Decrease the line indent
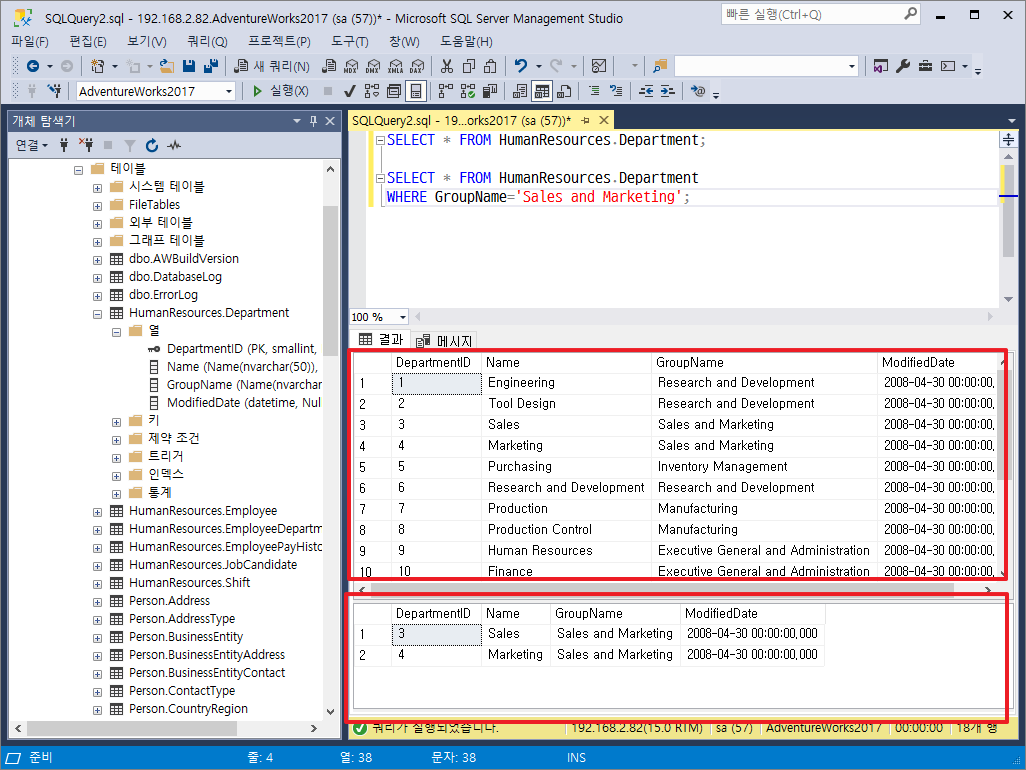 point(646,91)
